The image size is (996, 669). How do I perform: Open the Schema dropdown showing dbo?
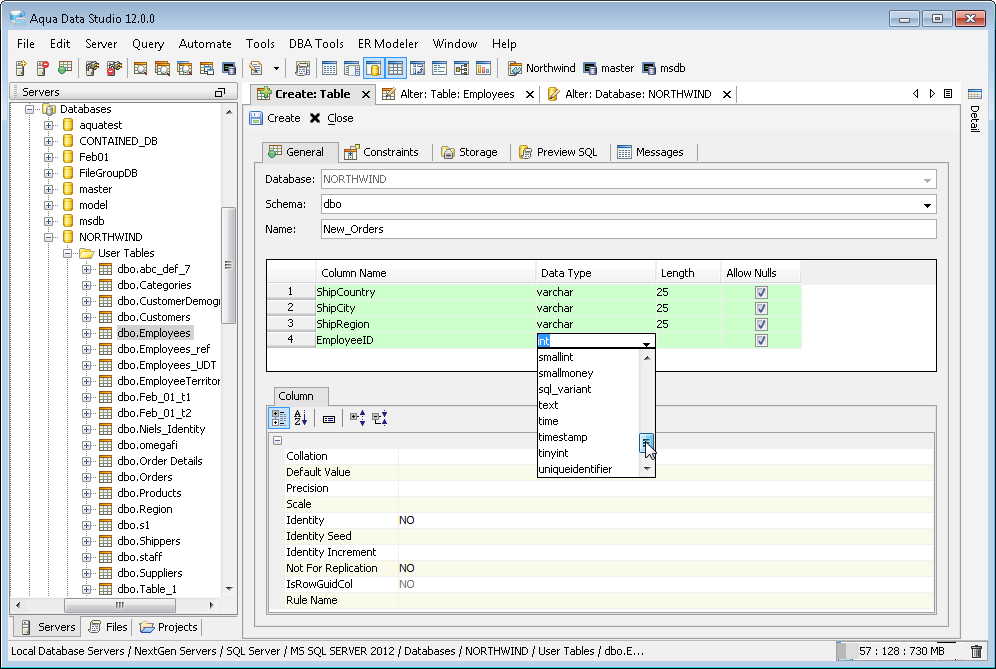[927, 205]
